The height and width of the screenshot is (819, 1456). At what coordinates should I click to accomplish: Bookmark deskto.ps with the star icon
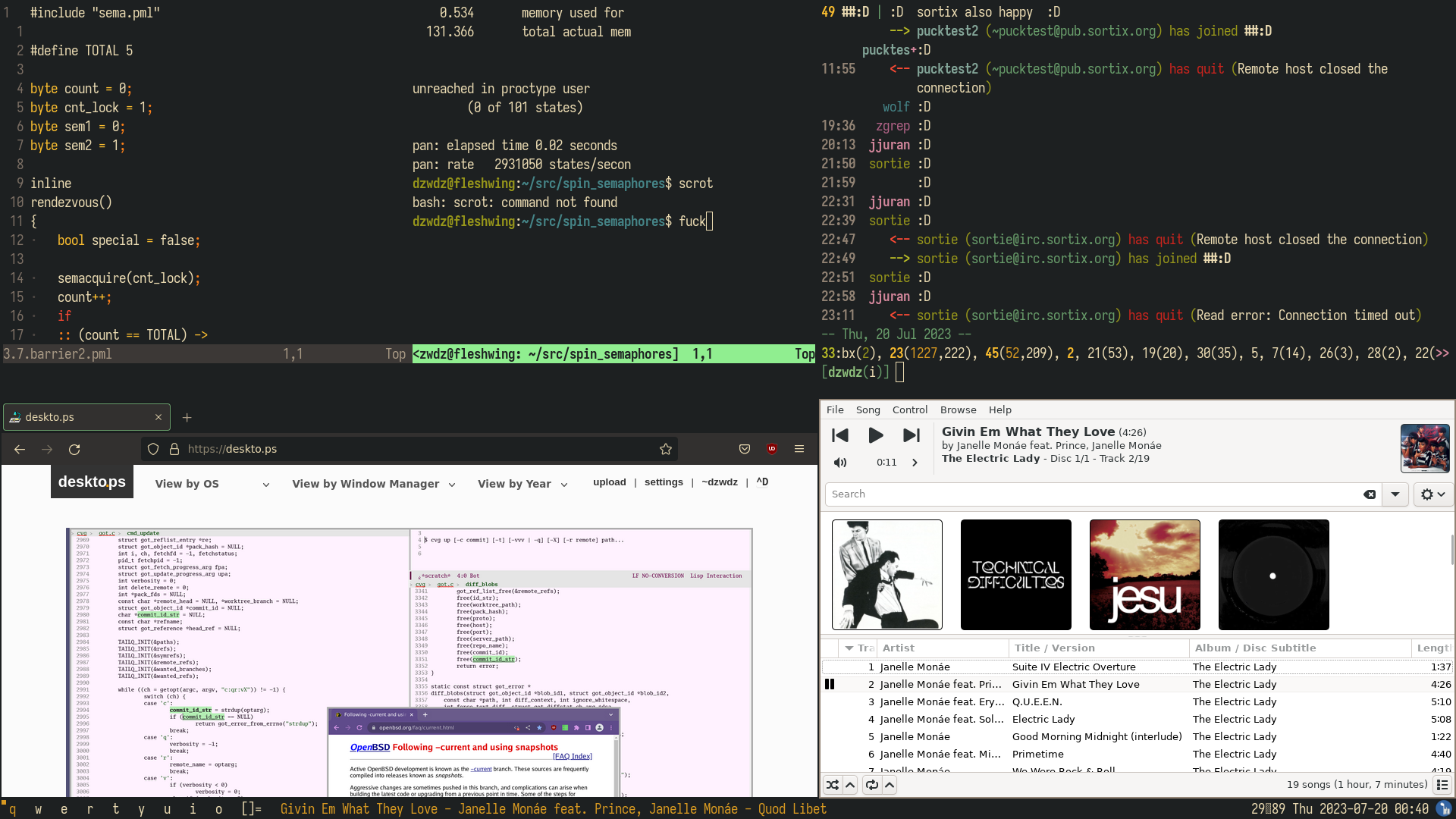666,449
